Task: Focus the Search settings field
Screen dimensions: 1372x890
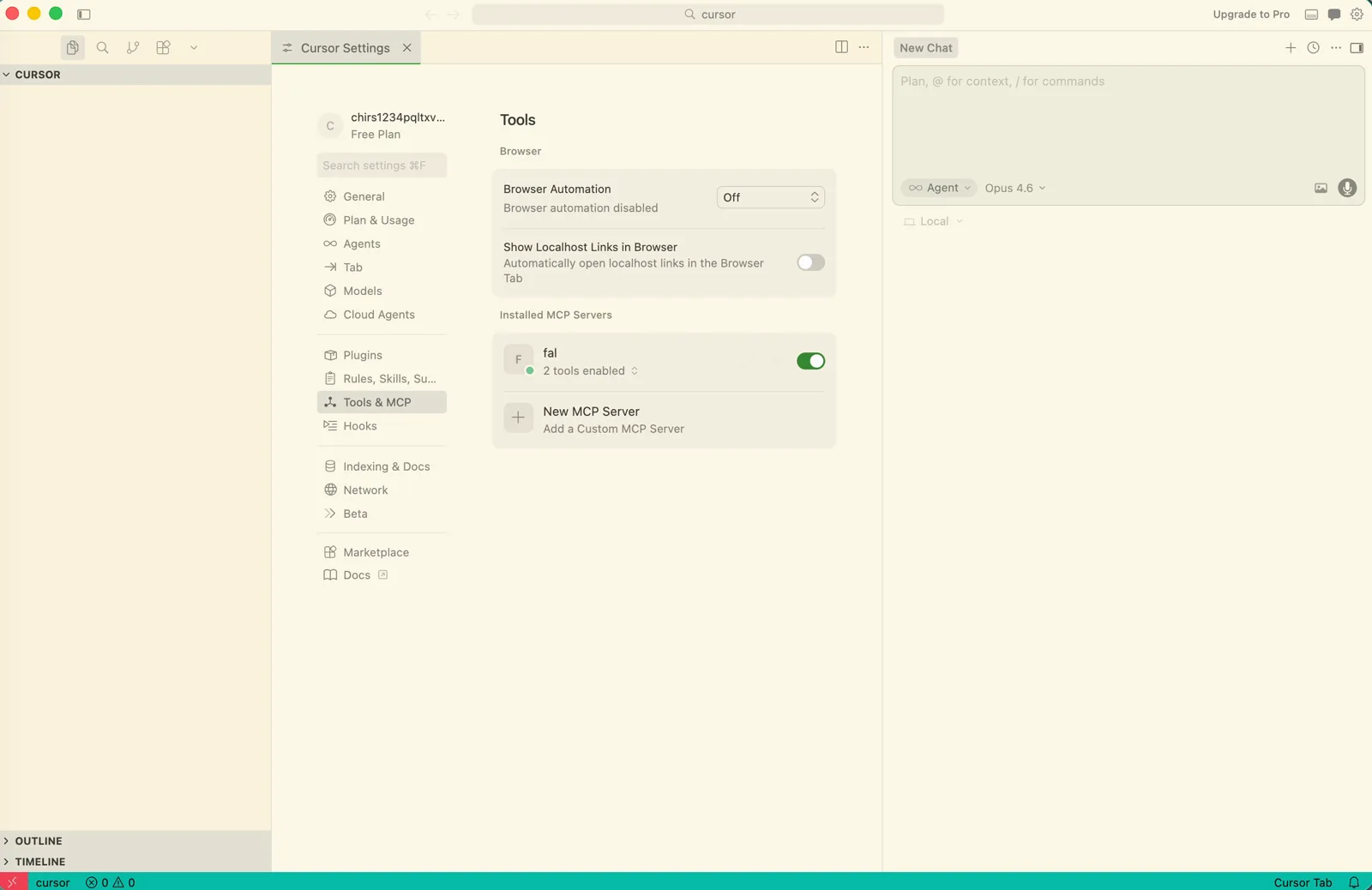Action: click(382, 165)
